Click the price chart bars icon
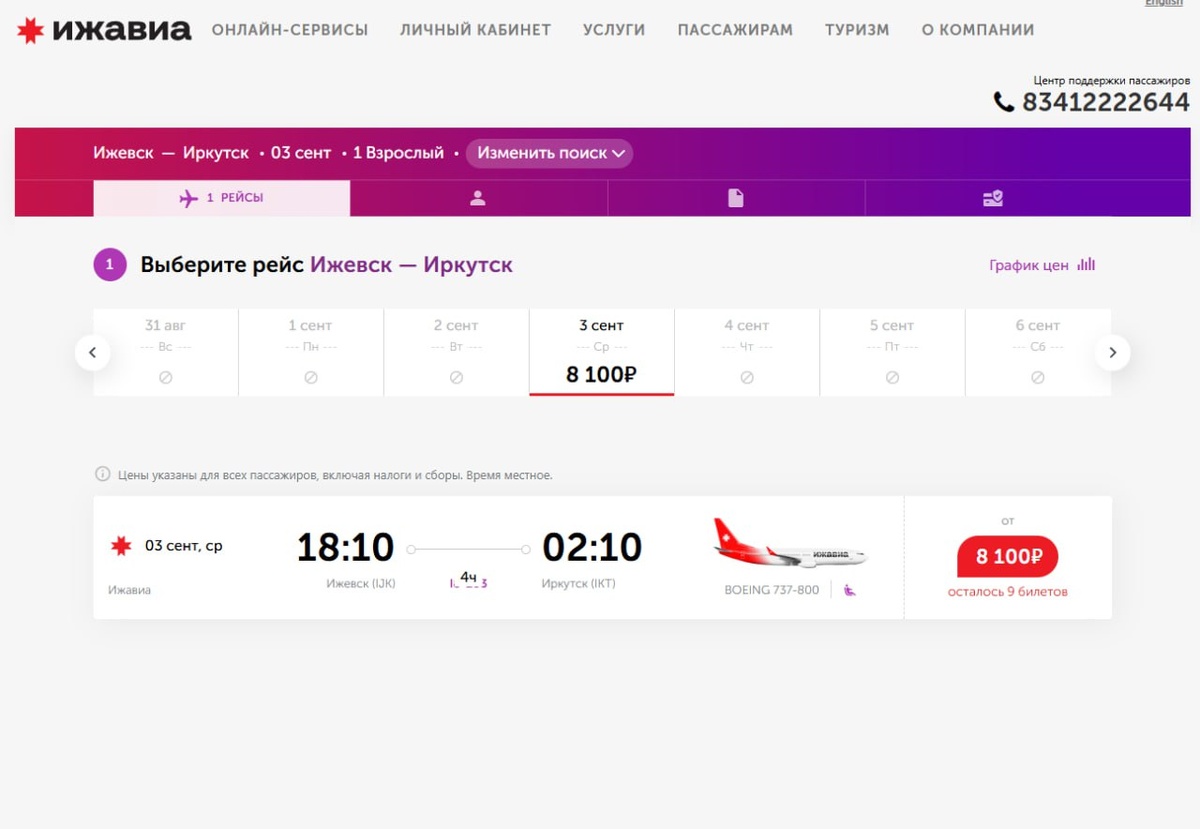 (1086, 265)
